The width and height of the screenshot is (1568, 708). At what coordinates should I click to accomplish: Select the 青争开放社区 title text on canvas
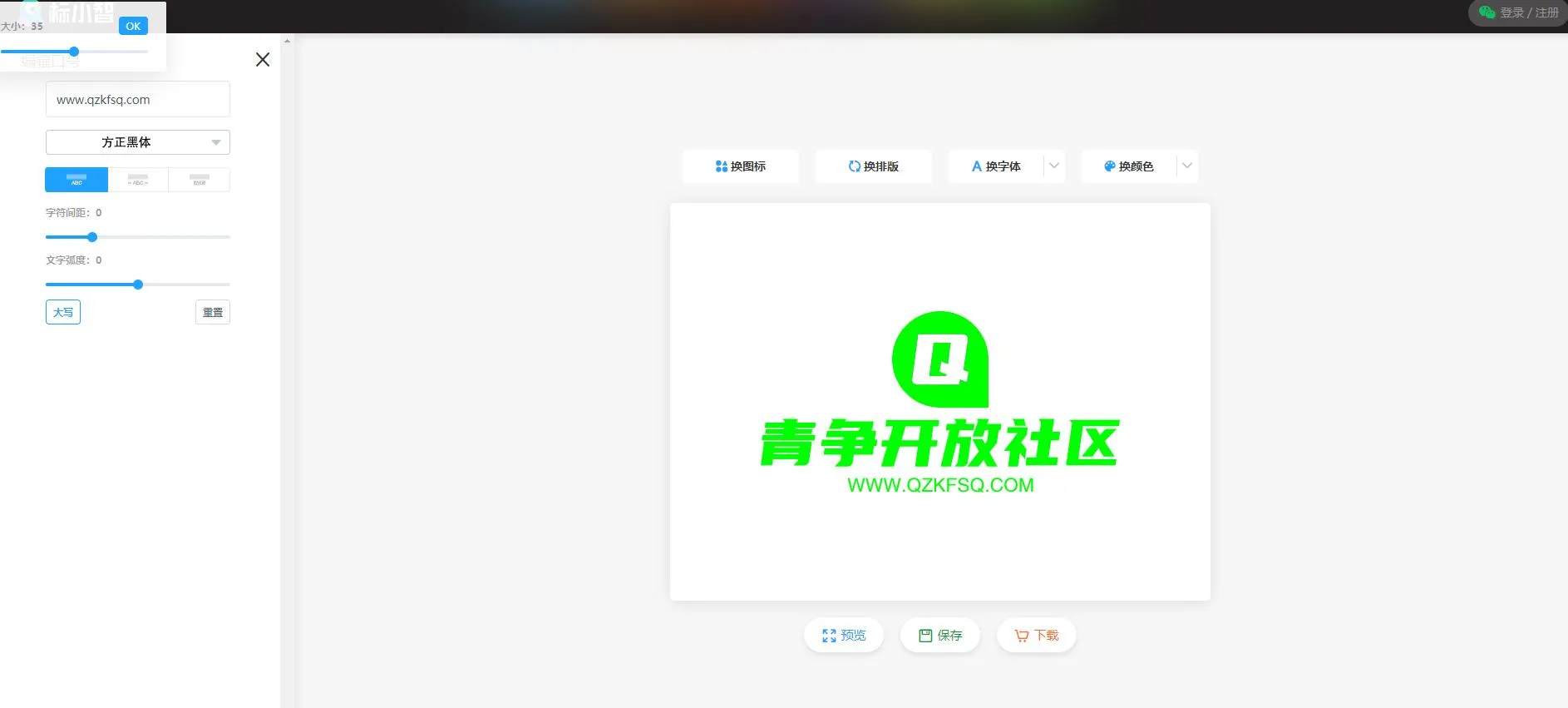click(940, 443)
